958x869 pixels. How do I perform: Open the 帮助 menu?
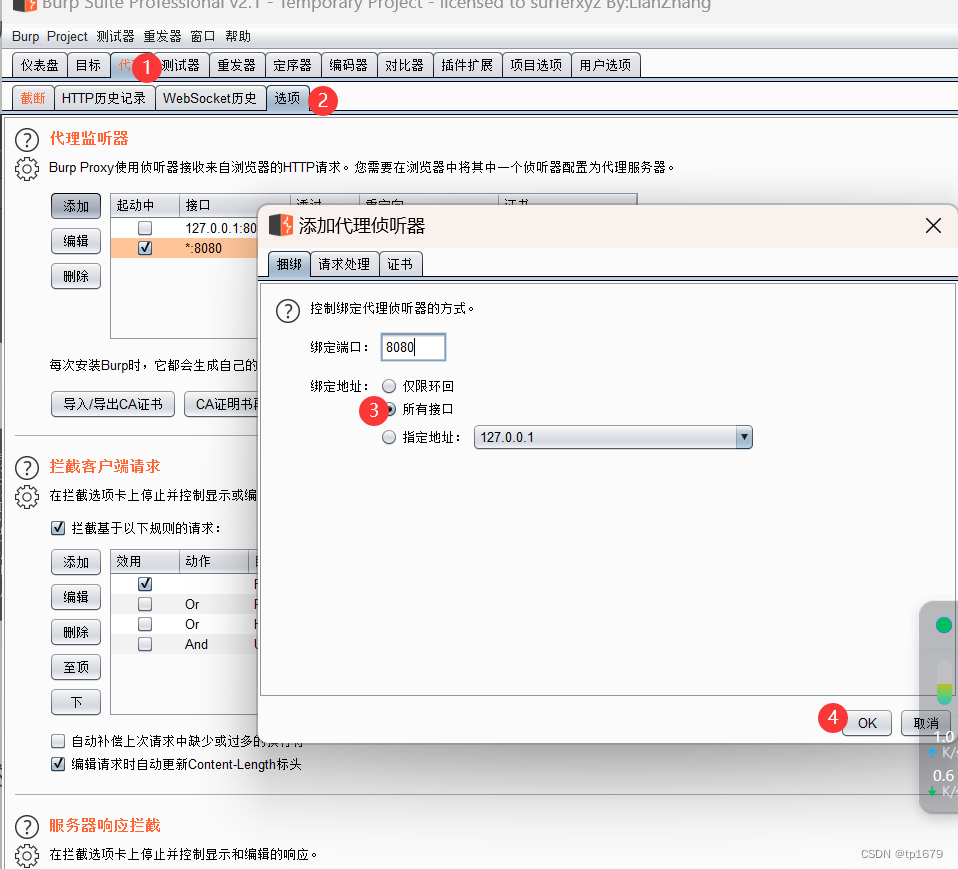click(238, 37)
